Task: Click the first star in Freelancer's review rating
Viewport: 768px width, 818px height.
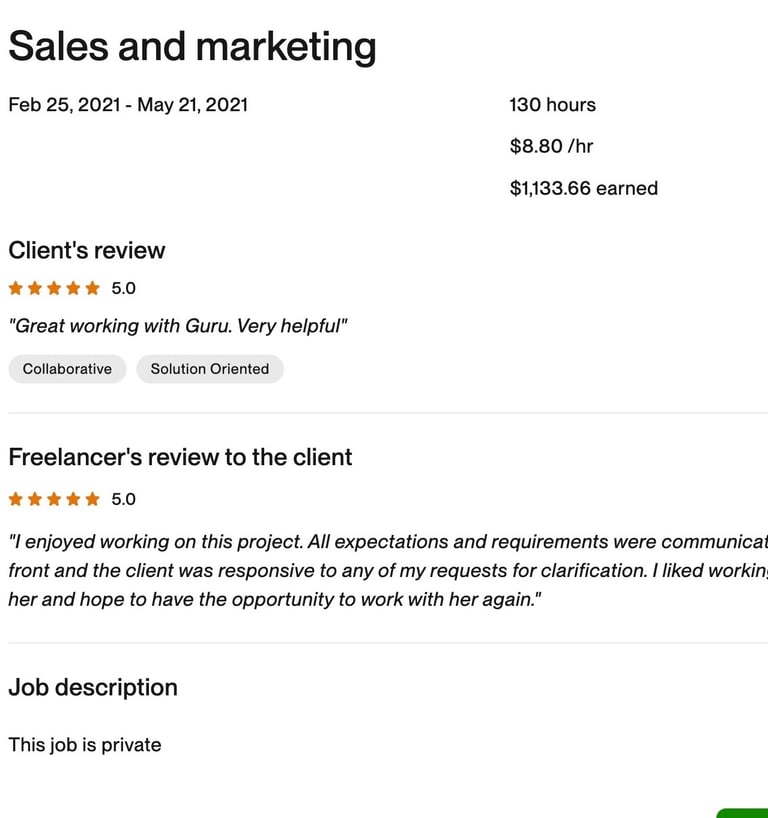Action: click(16, 499)
